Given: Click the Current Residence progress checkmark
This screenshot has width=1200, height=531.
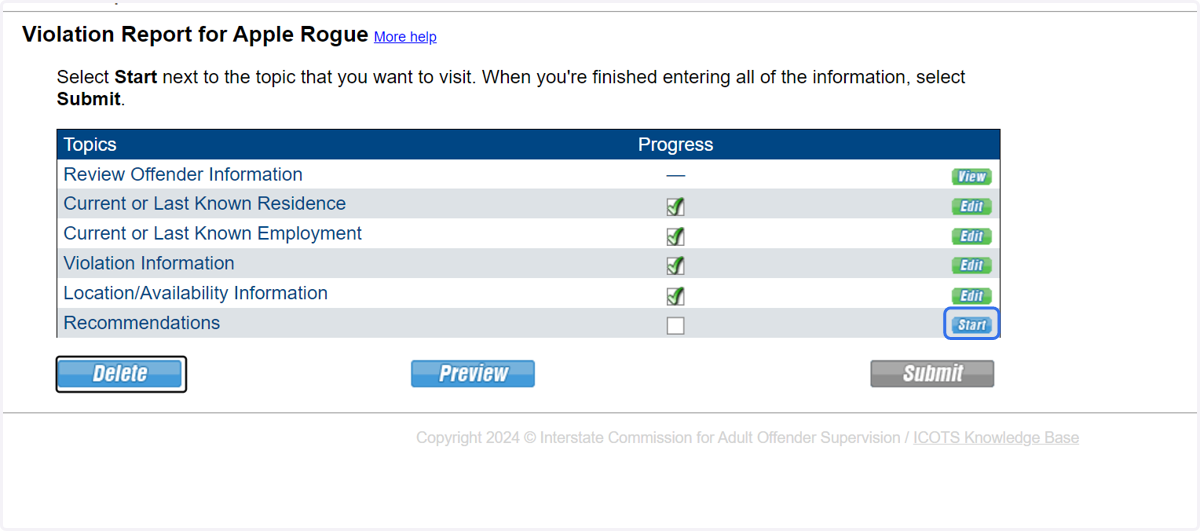Looking at the screenshot, I should (x=676, y=207).
